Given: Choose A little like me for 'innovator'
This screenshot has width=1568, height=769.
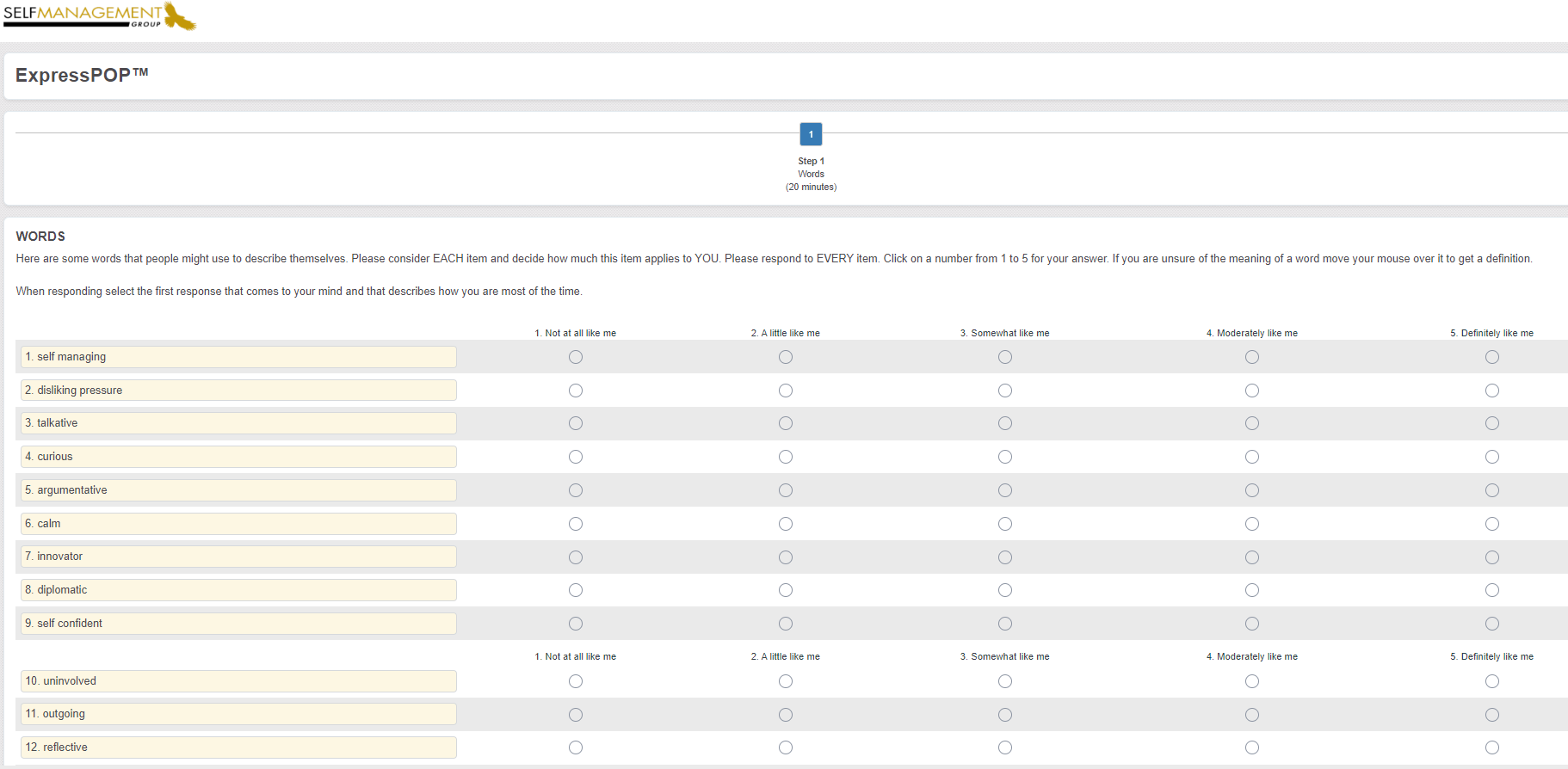Looking at the screenshot, I should pyautogui.click(x=786, y=557).
